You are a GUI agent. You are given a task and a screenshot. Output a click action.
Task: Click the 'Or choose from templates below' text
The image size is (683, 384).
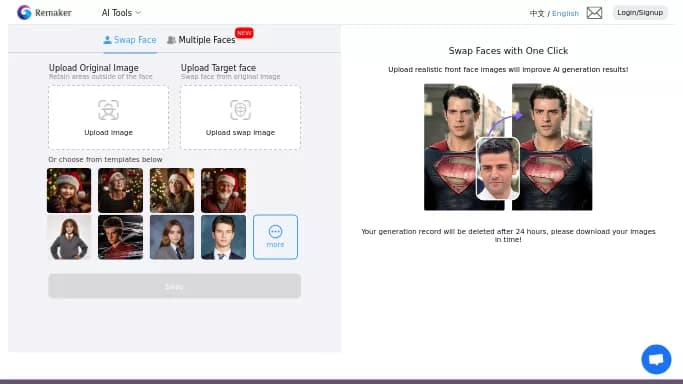105,159
